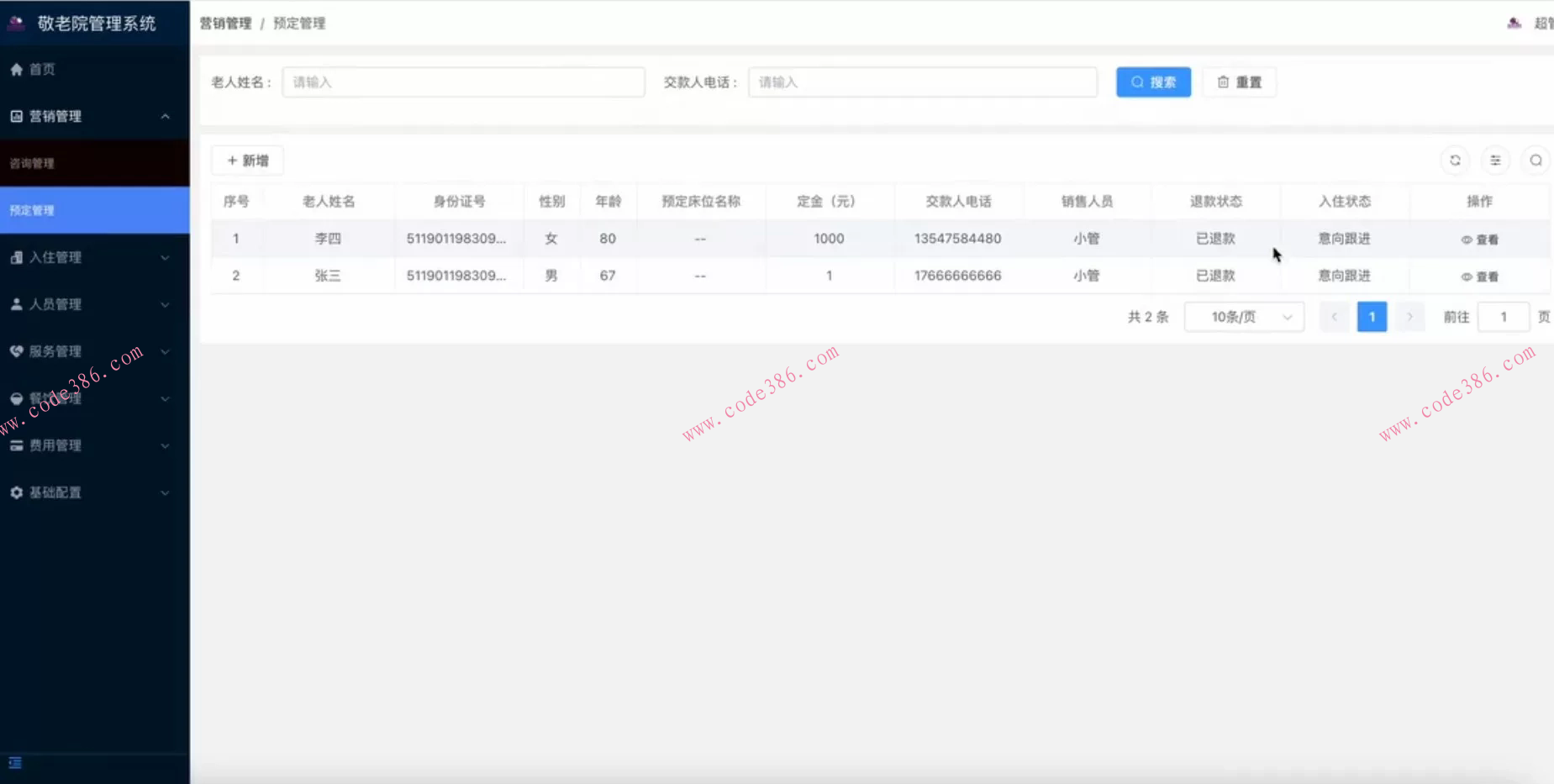Click the 费用管理 card icon

point(17,445)
